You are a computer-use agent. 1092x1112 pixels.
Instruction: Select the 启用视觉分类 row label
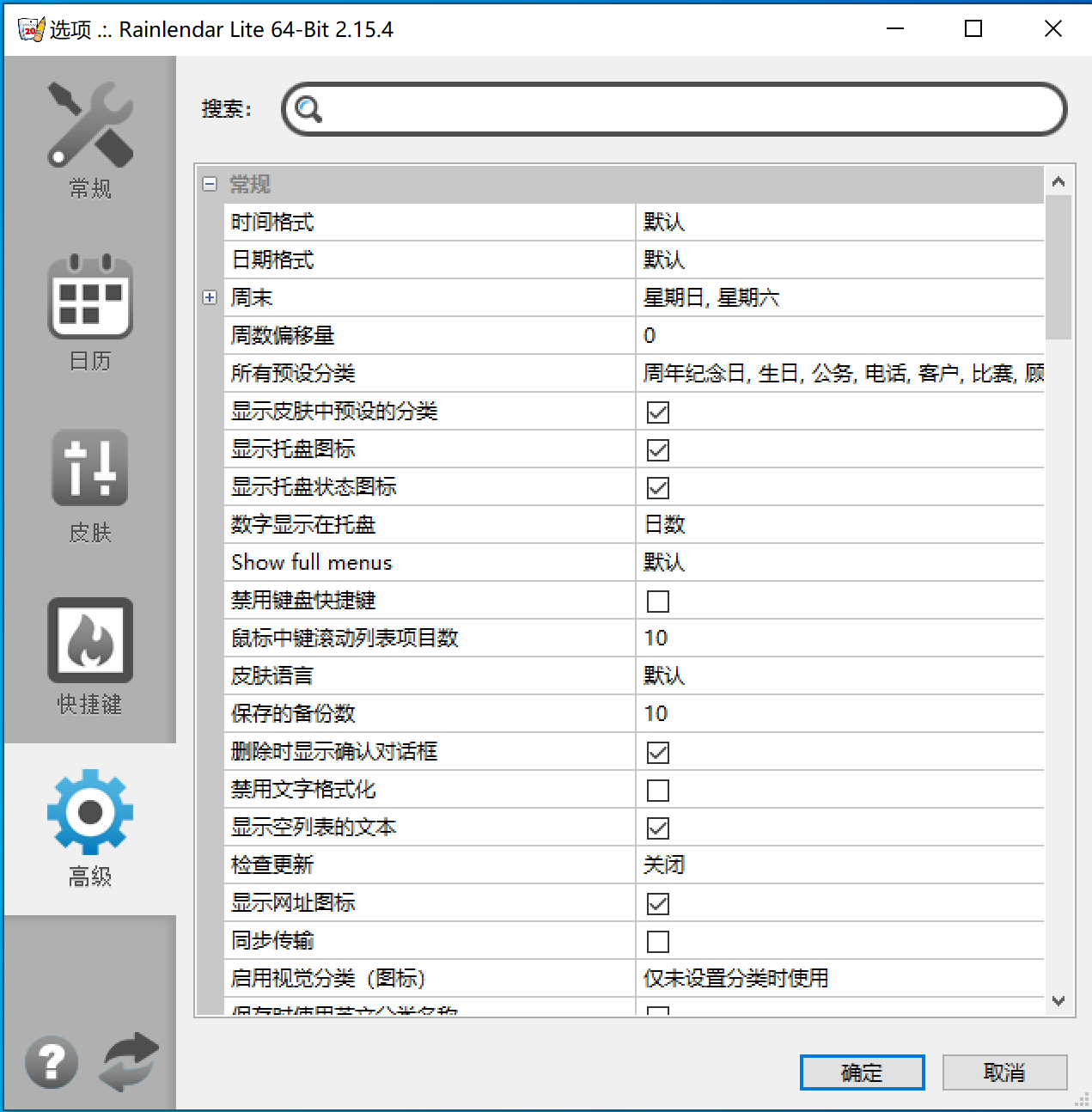pos(328,978)
